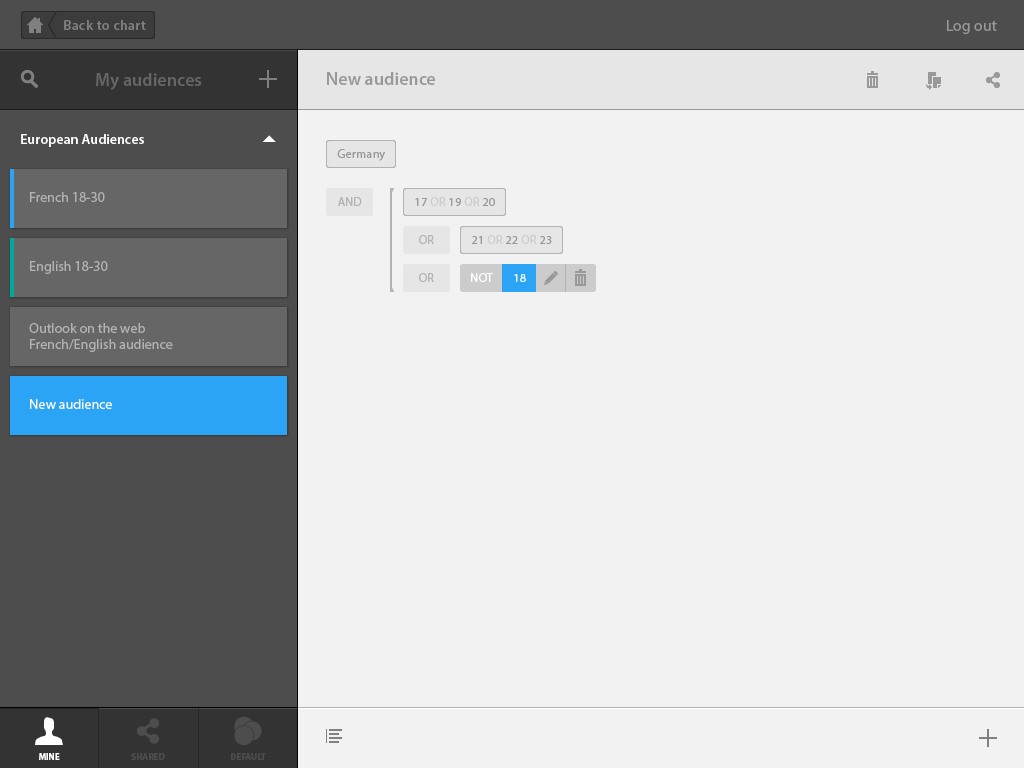Switch to the SHARED tab

pyautogui.click(x=148, y=739)
